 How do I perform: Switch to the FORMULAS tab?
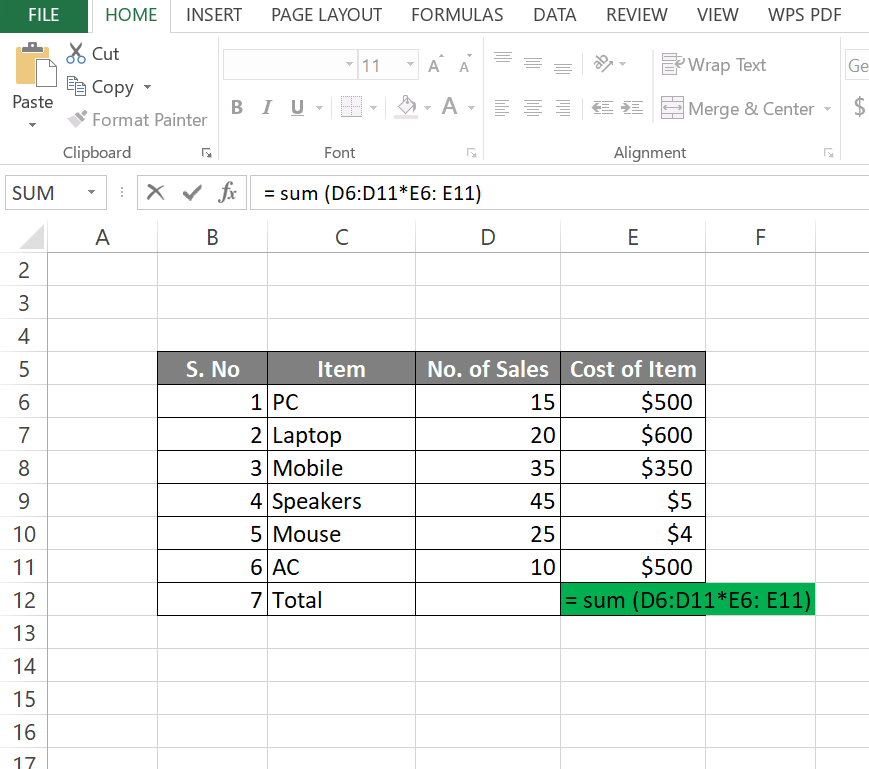456,15
